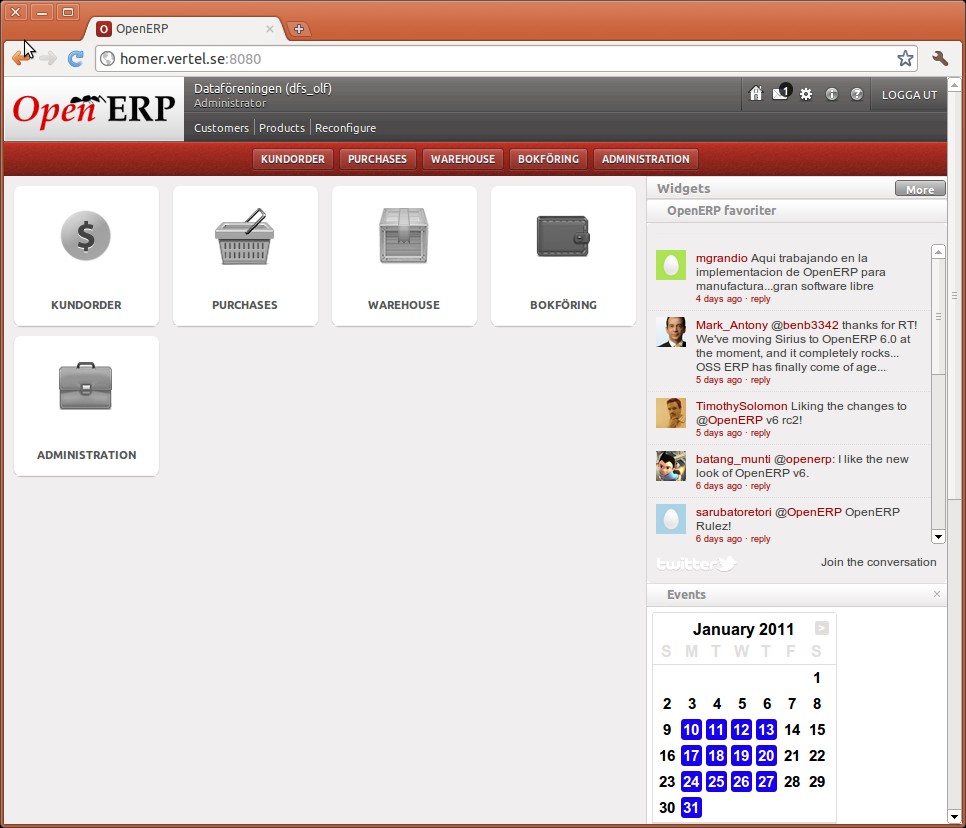Viewport: 966px width, 828px height.
Task: Click the browser forward arrow
Action: coord(48,59)
